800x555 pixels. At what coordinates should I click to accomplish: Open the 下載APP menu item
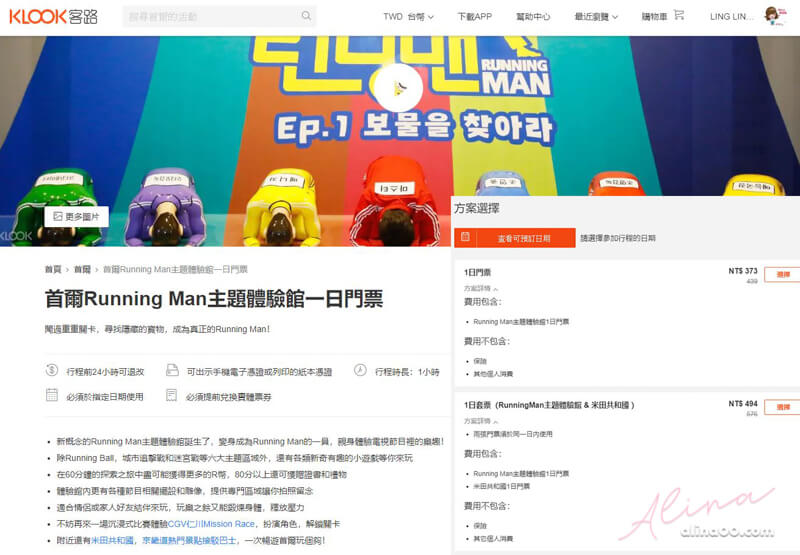pos(474,16)
